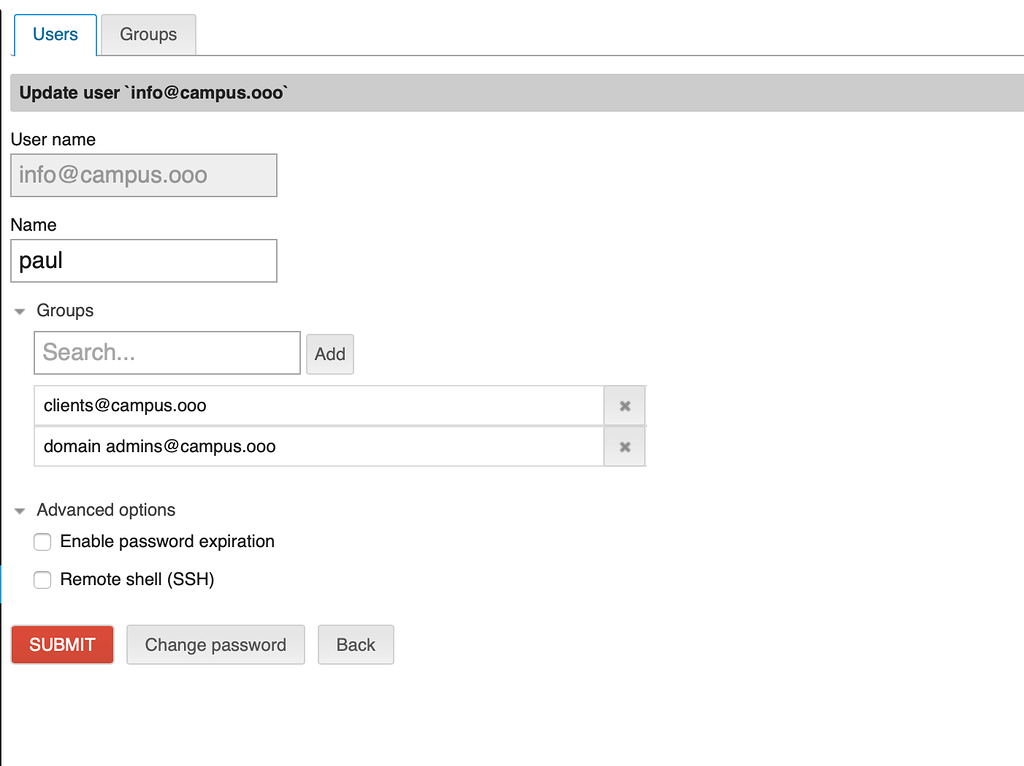1024x766 pixels.
Task: Click the Name label above paul
Action: click(x=33, y=225)
